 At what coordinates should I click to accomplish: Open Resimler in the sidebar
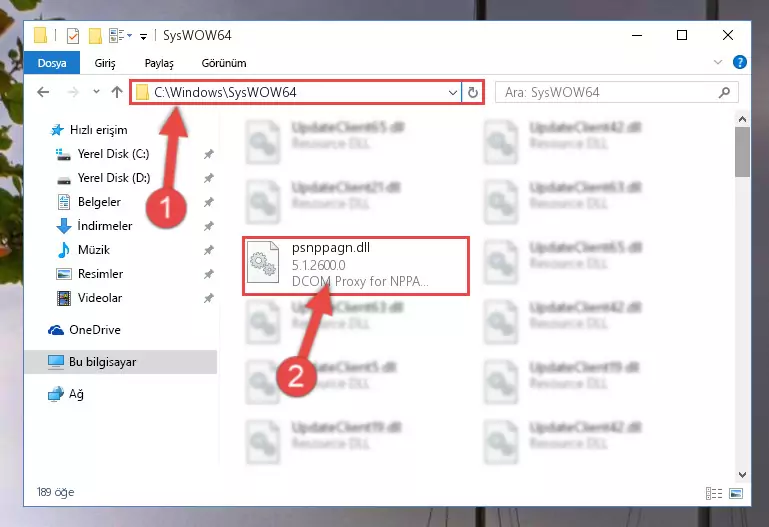[x=90, y=274]
